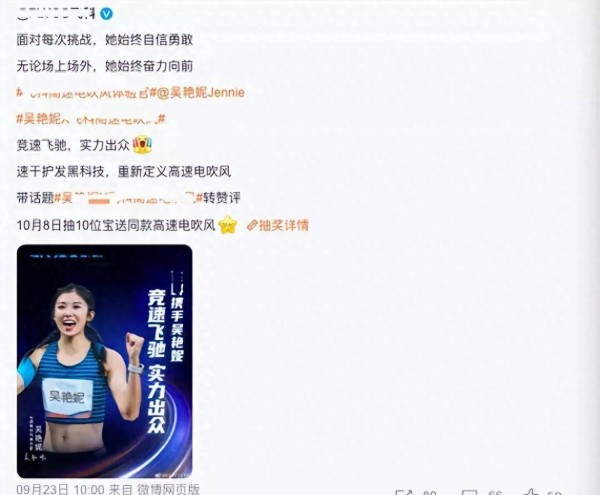Image resolution: width=600 pixels, height=495 pixels.
Task: Click the star-eyes emoji after 高速电吹风
Action: click(x=228, y=225)
